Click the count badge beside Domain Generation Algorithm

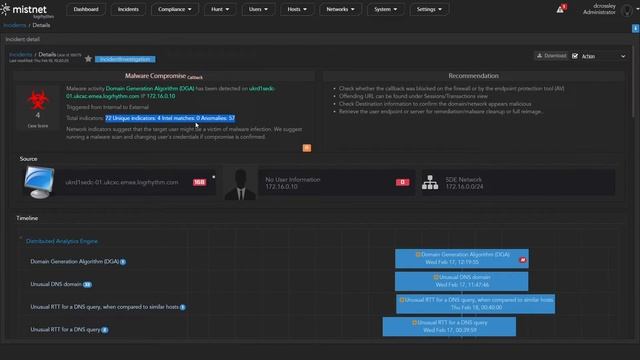point(123,262)
